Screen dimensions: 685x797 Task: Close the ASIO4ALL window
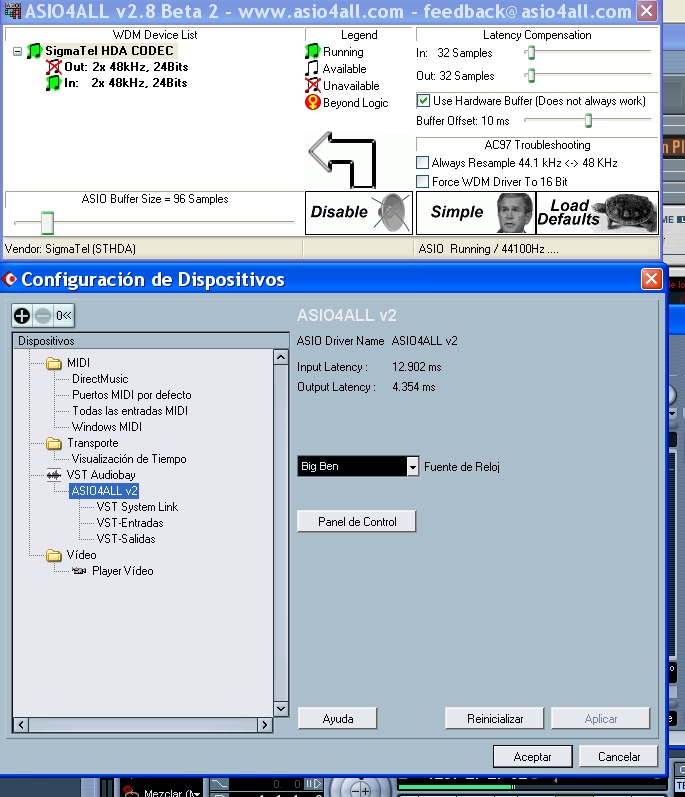tap(647, 11)
